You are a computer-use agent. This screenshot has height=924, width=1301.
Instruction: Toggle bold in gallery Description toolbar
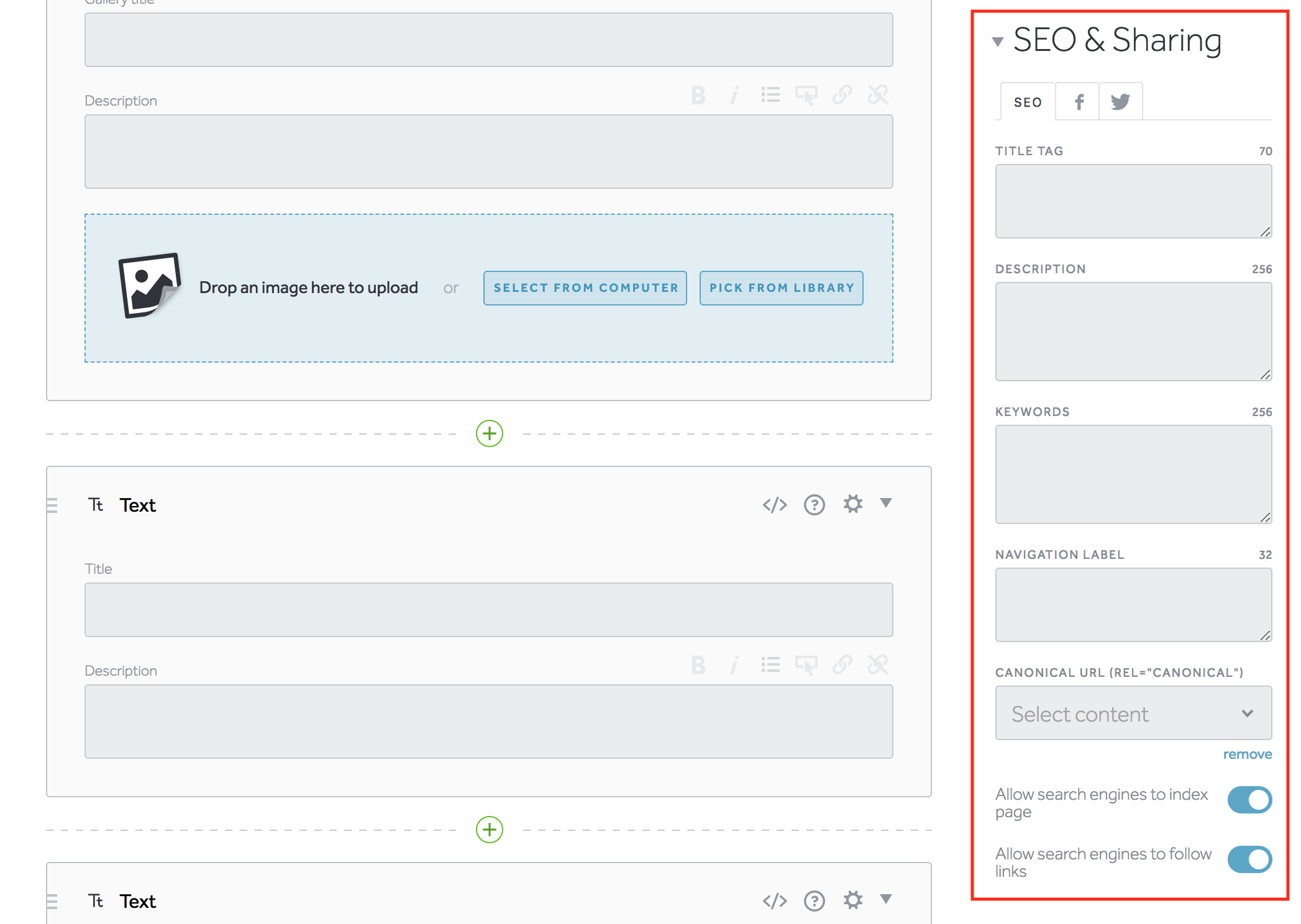coord(698,95)
